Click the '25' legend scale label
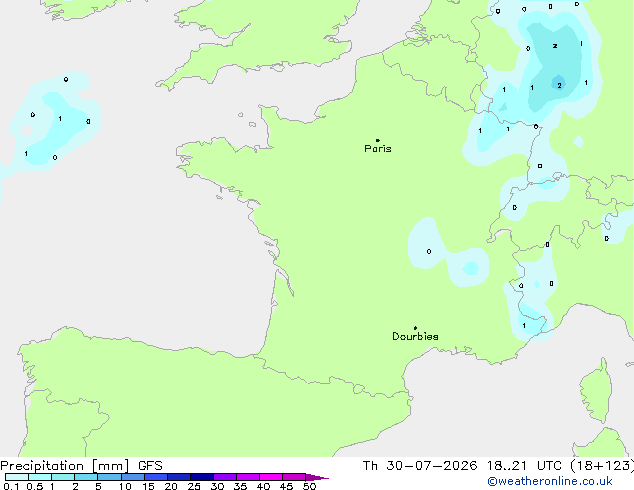The width and height of the screenshot is (634, 490). [194, 486]
